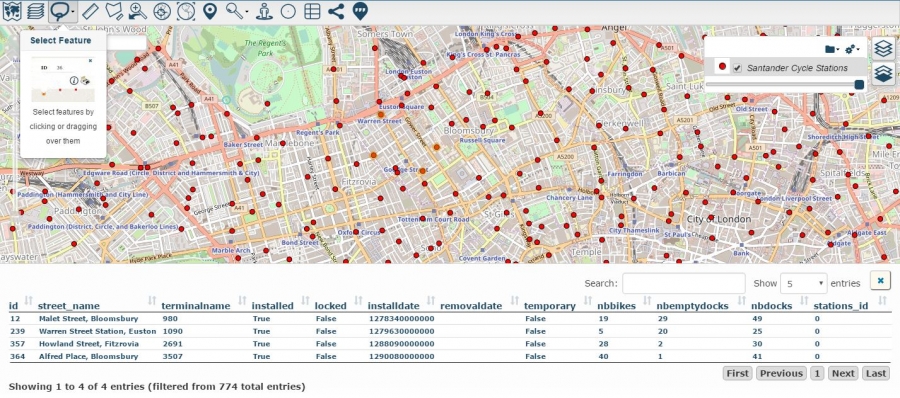This screenshot has height=398, width=900.
Task: Open the gears settings dropdown in layer panel
Action: (852, 49)
